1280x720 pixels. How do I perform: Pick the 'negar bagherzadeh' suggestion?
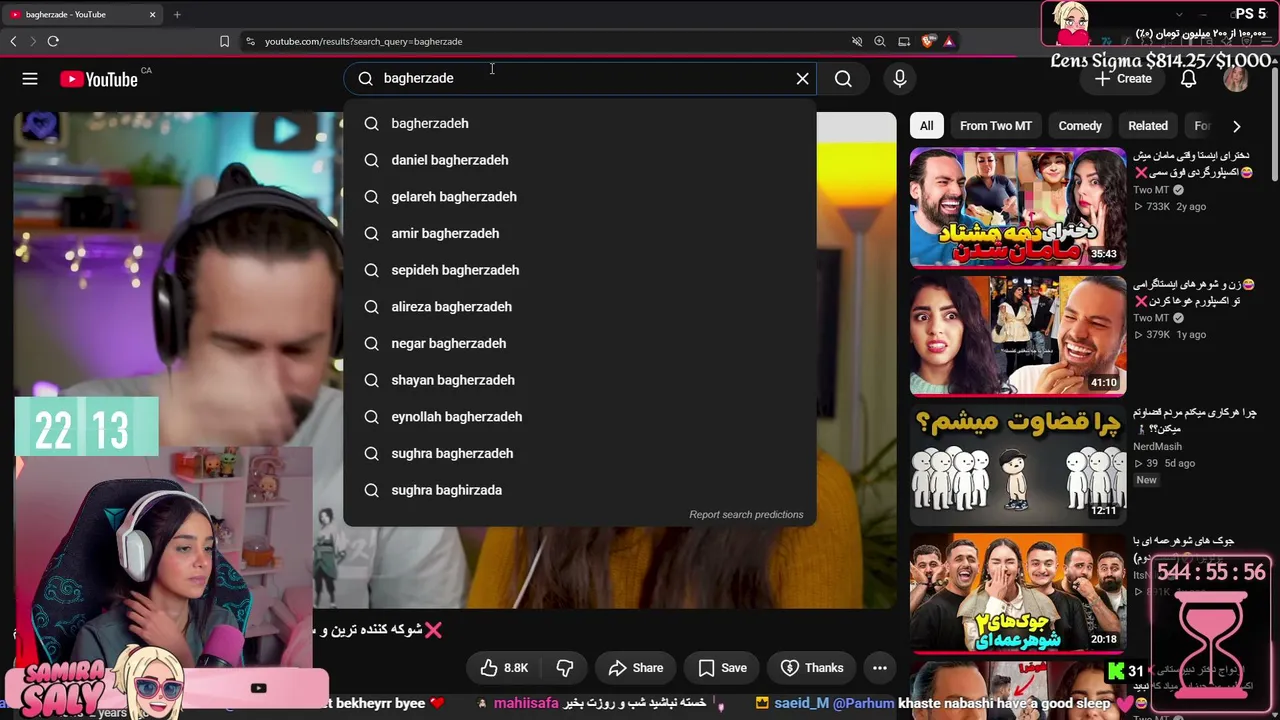click(580, 343)
